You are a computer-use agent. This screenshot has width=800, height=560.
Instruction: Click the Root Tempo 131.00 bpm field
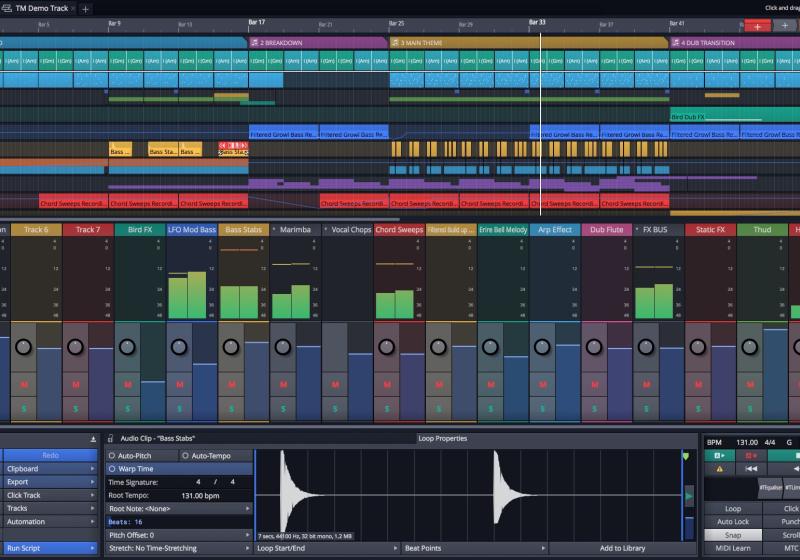(200, 495)
